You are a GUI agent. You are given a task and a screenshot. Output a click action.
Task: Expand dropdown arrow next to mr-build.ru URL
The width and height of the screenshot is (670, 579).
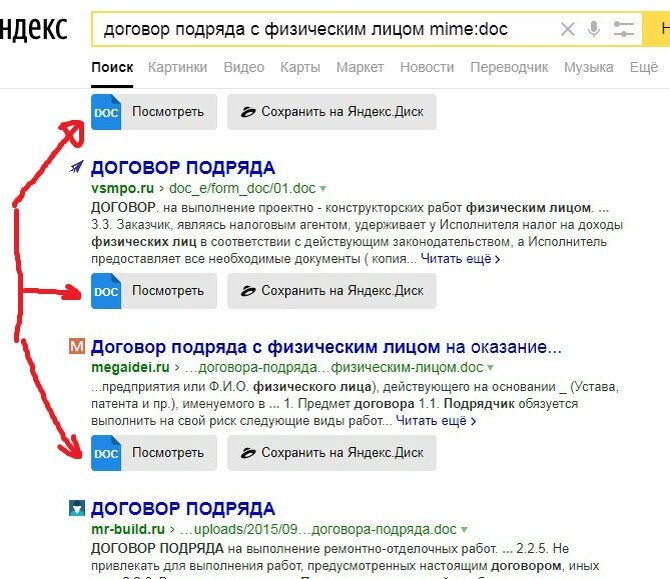pos(464,529)
